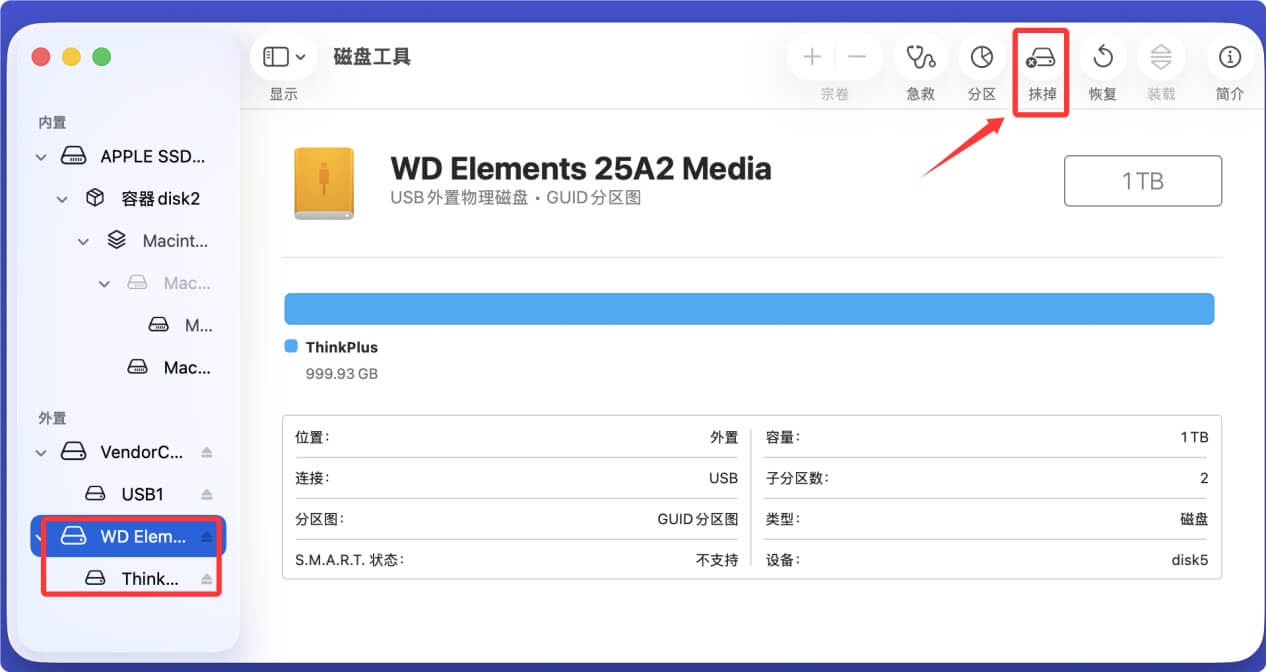Click the 装载 (Mount) toolbar icon

[1160, 57]
